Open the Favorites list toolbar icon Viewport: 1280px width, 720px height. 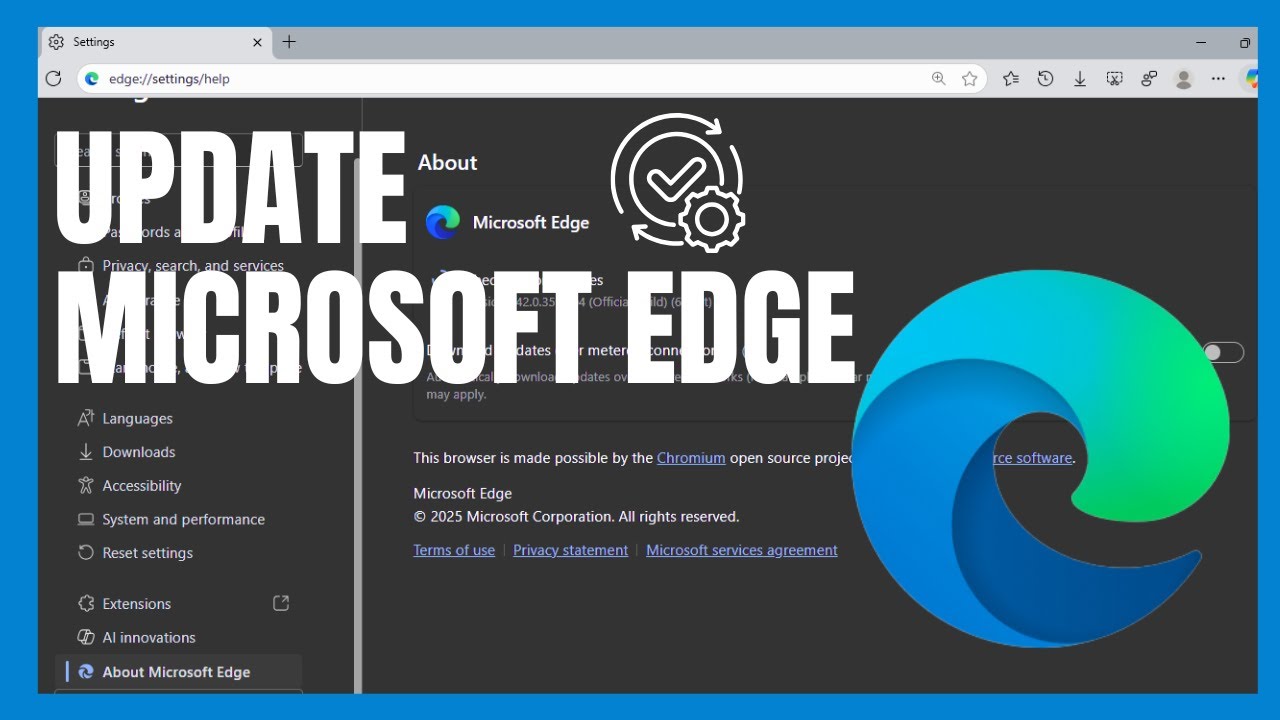[x=1011, y=78]
